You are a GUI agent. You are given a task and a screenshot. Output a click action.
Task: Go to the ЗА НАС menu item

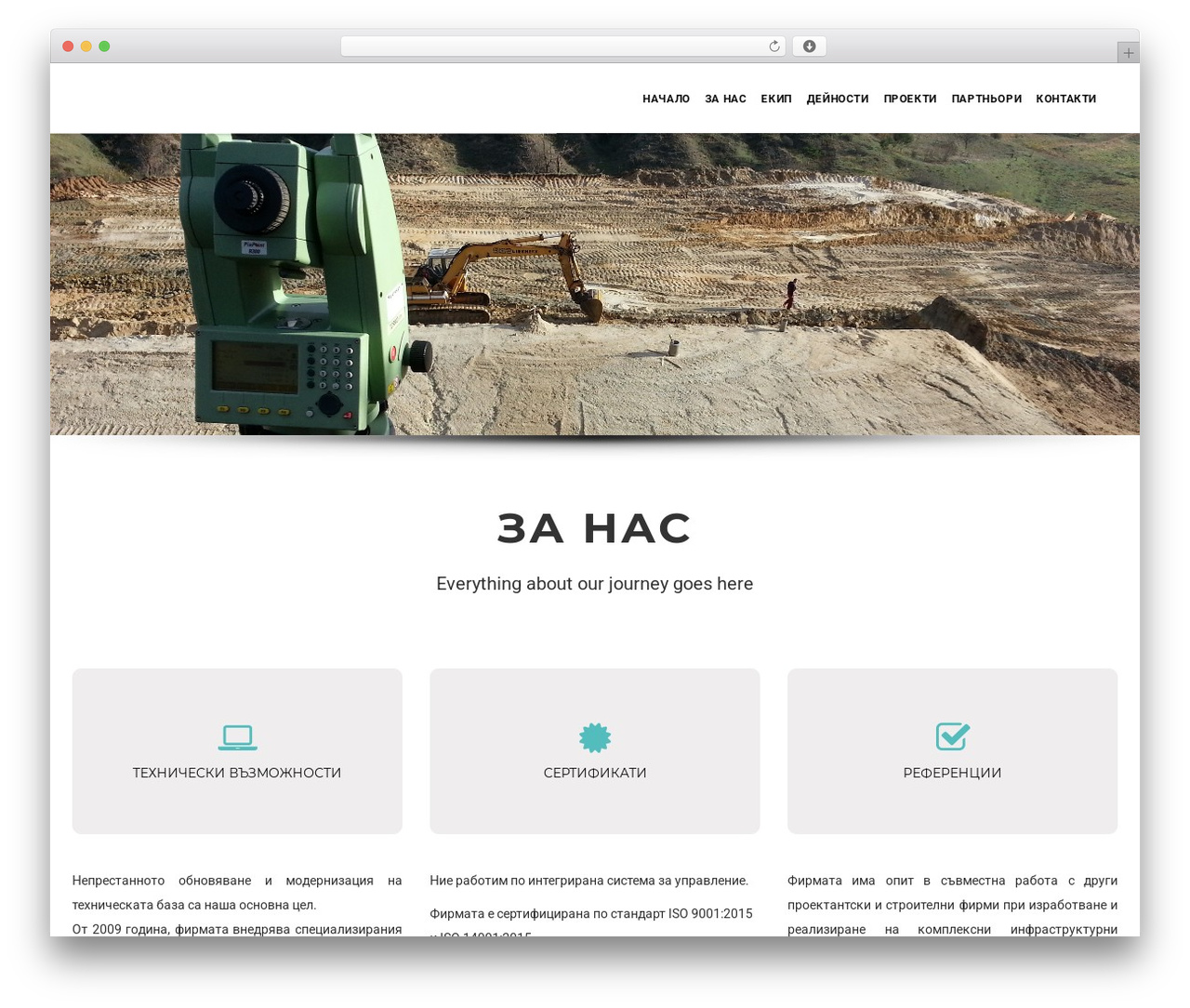pyautogui.click(x=725, y=99)
